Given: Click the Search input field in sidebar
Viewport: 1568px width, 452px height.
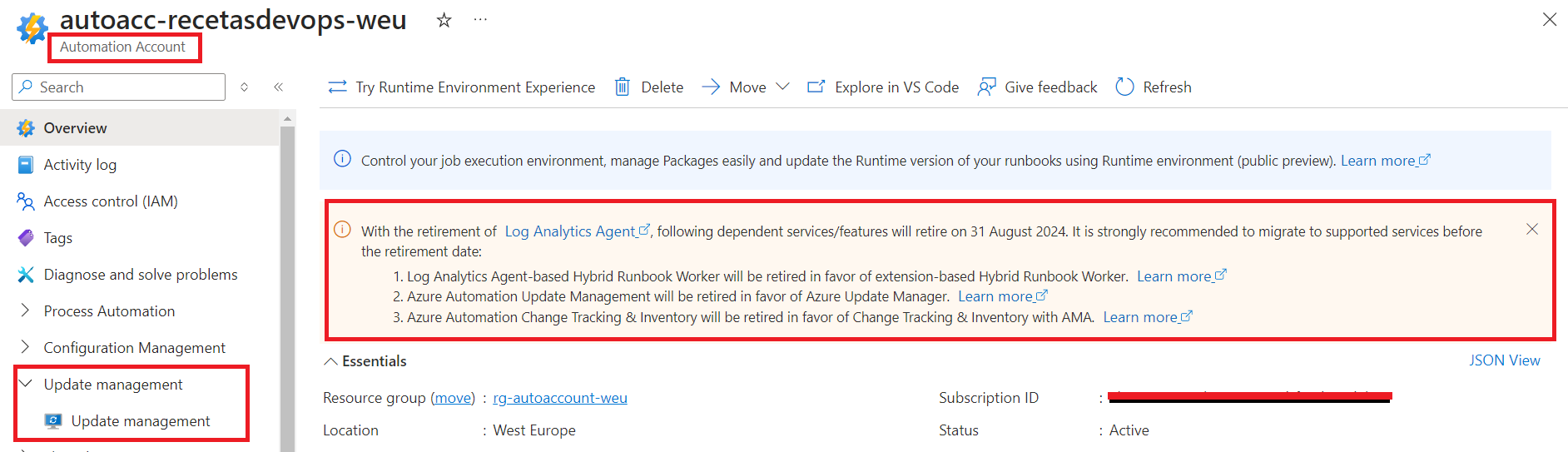Looking at the screenshot, I should (118, 87).
